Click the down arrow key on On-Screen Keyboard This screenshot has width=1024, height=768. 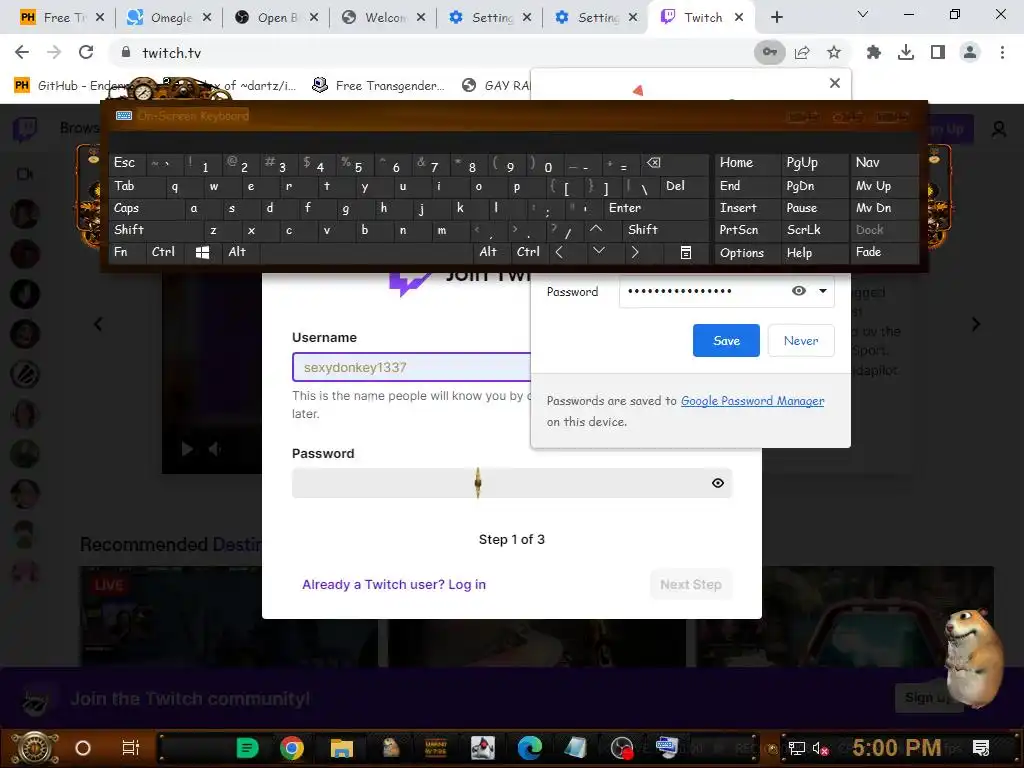click(598, 251)
